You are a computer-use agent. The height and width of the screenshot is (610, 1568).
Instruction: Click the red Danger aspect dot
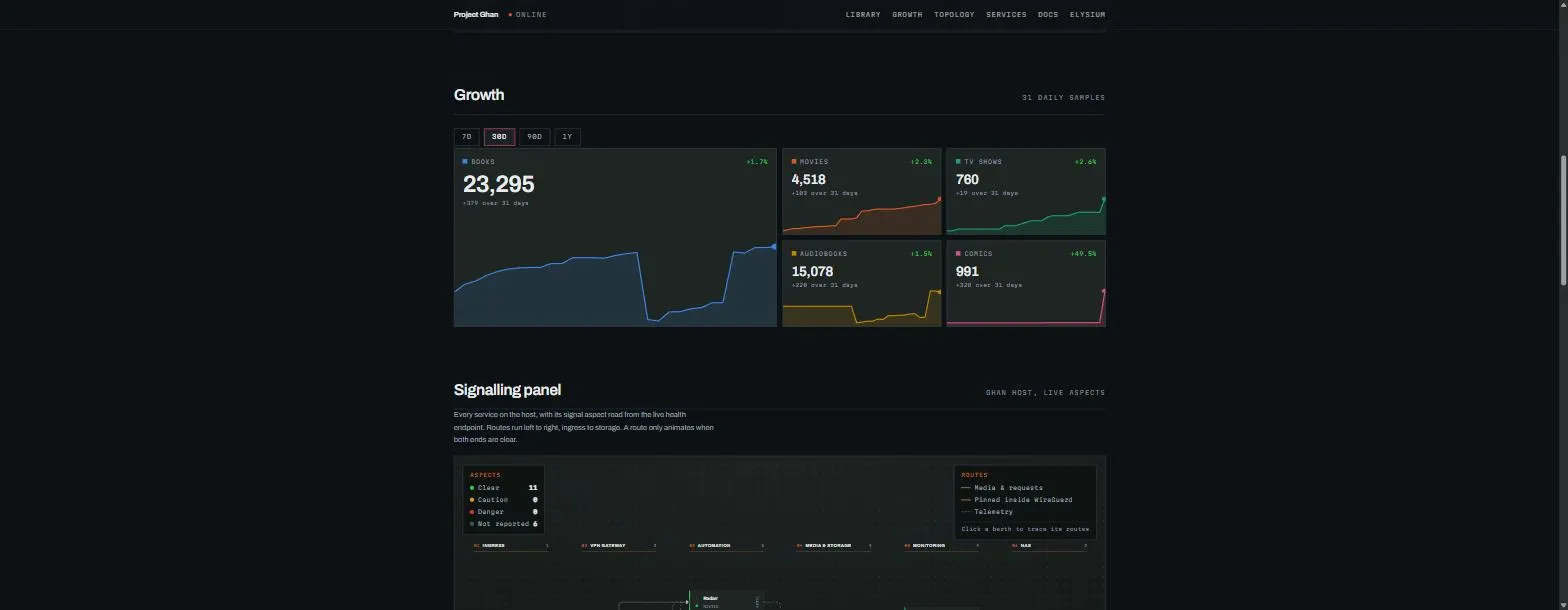point(472,512)
